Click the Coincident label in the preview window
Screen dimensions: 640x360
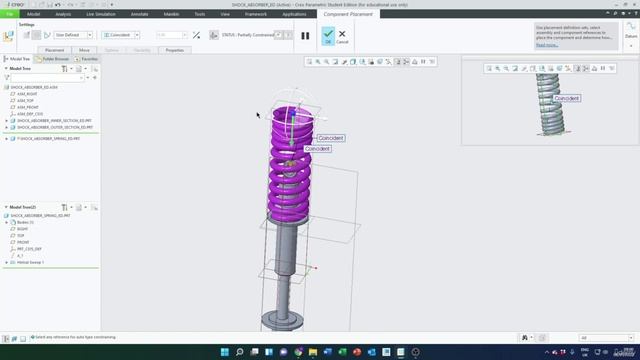click(567, 98)
